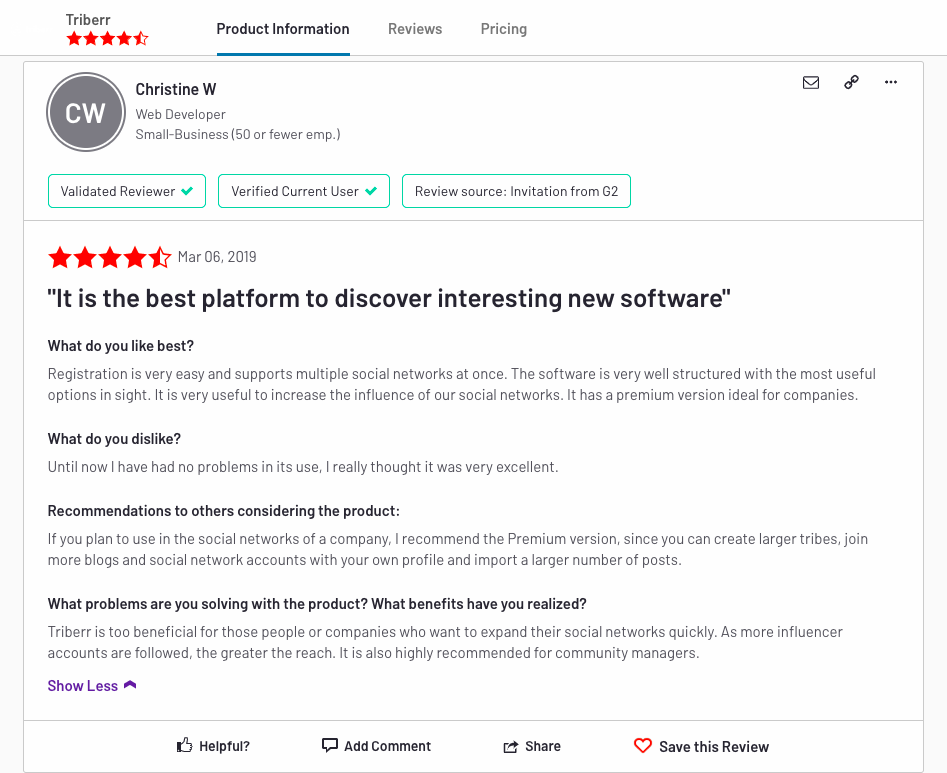This screenshot has height=773, width=947.
Task: Click the thumbs-up Helpful icon
Action: [184, 745]
